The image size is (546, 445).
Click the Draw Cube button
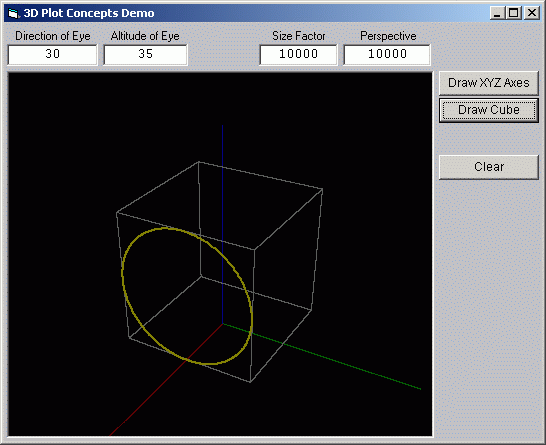pos(489,110)
